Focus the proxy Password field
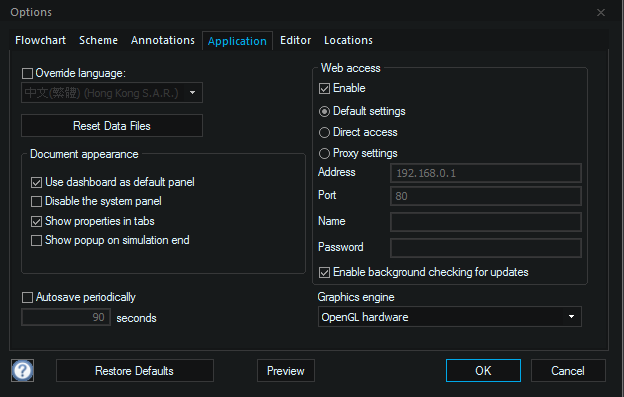 click(486, 248)
